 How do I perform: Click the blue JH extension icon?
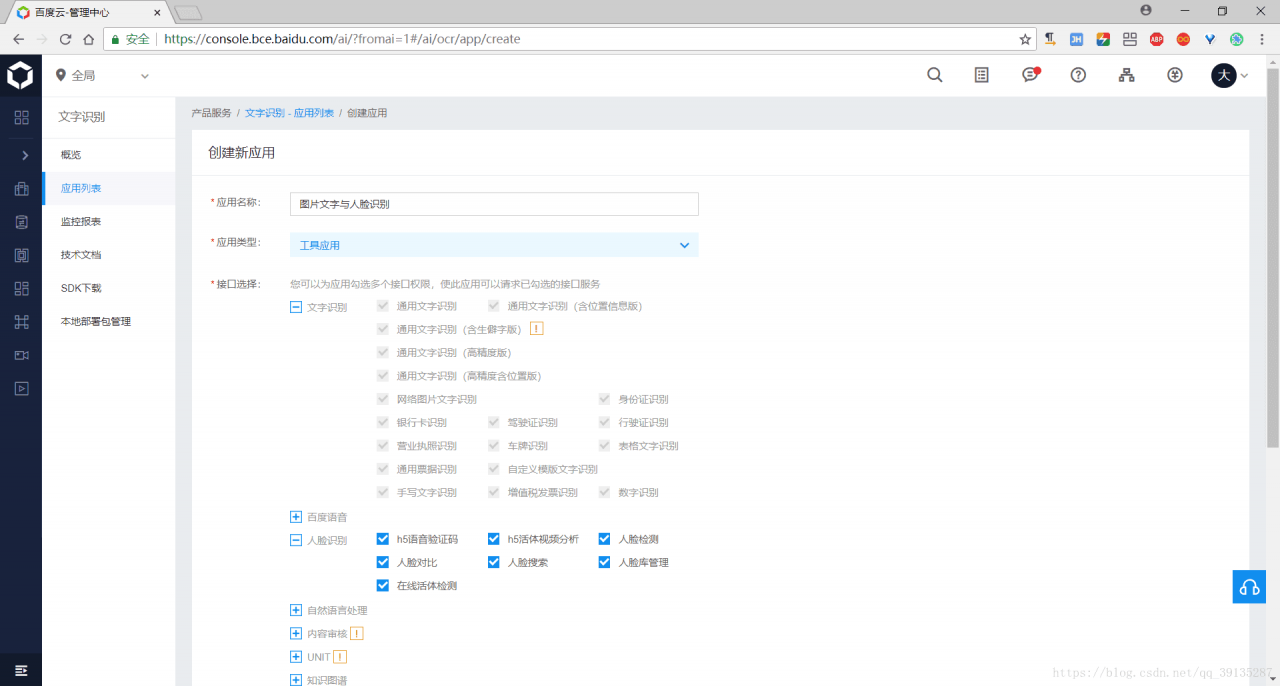click(1077, 39)
